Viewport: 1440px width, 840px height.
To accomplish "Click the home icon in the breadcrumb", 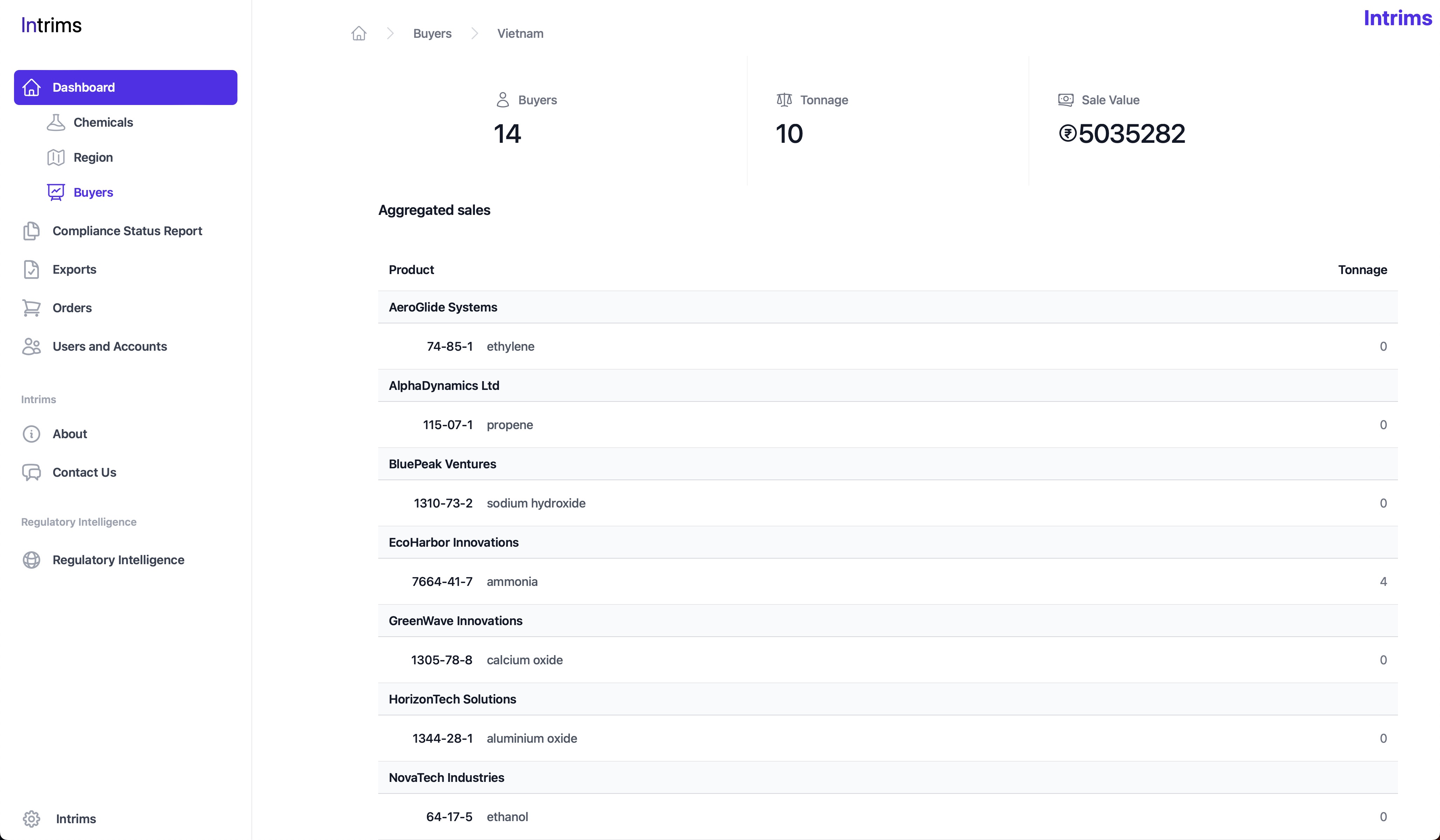I will (358, 34).
